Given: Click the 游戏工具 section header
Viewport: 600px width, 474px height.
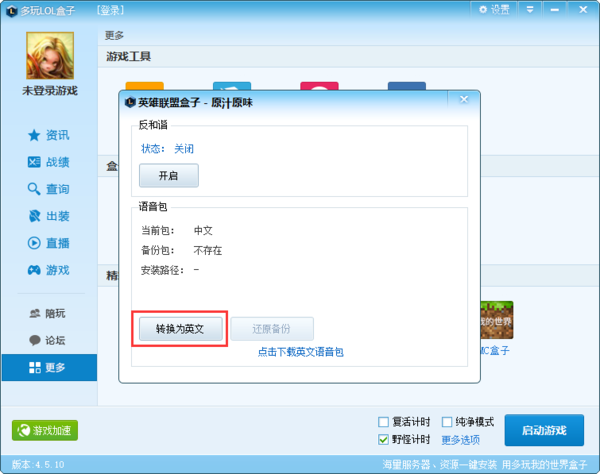Looking at the screenshot, I should 129,57.
